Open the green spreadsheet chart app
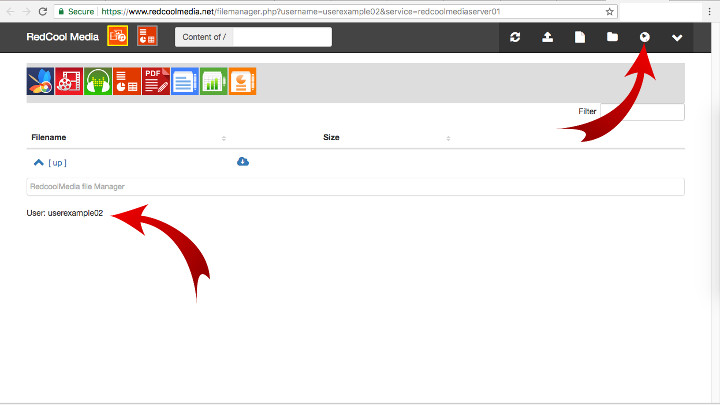 [x=214, y=82]
